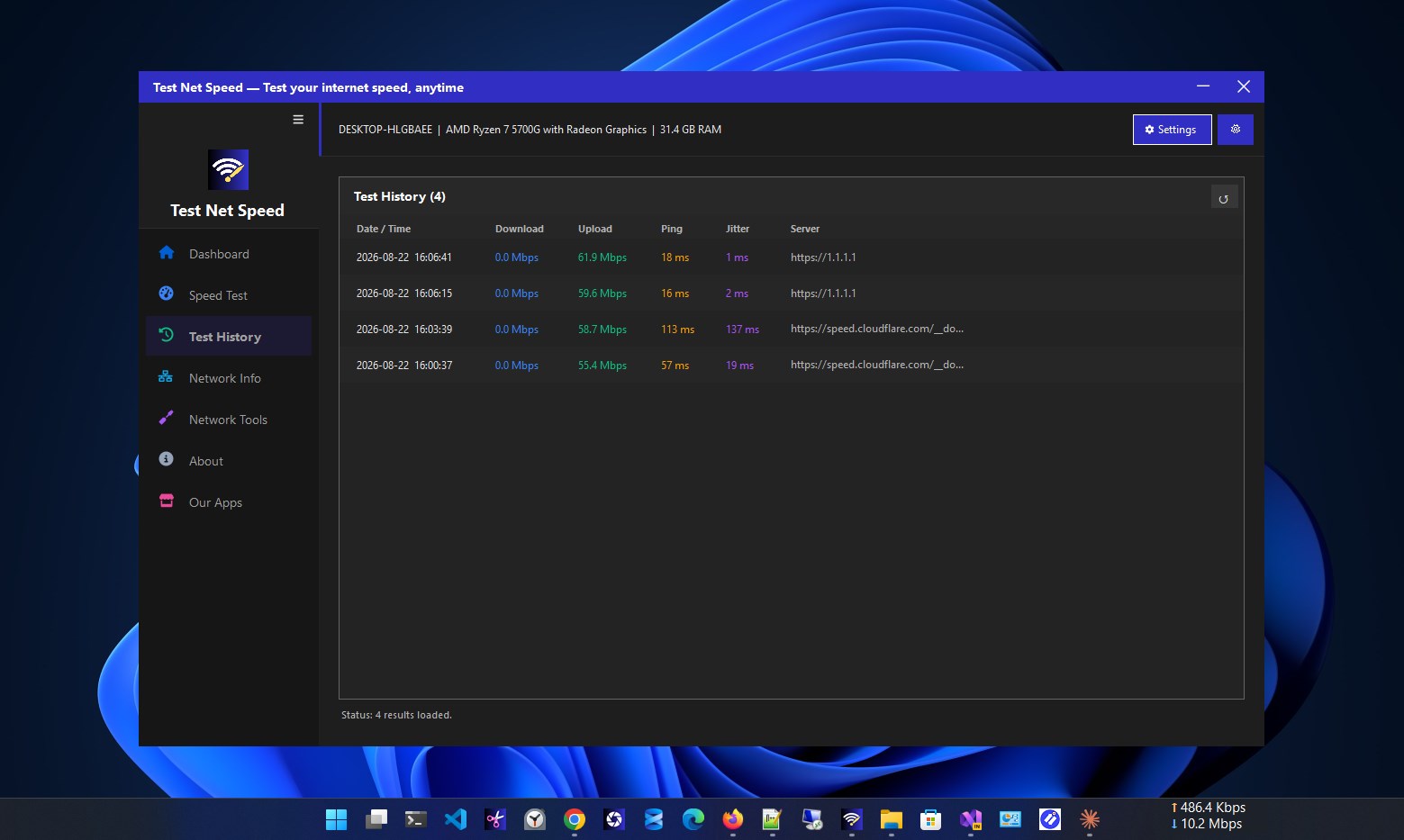Image resolution: width=1404 pixels, height=840 pixels.
Task: Select Test History in the sidebar
Action: pyautogui.click(x=229, y=337)
